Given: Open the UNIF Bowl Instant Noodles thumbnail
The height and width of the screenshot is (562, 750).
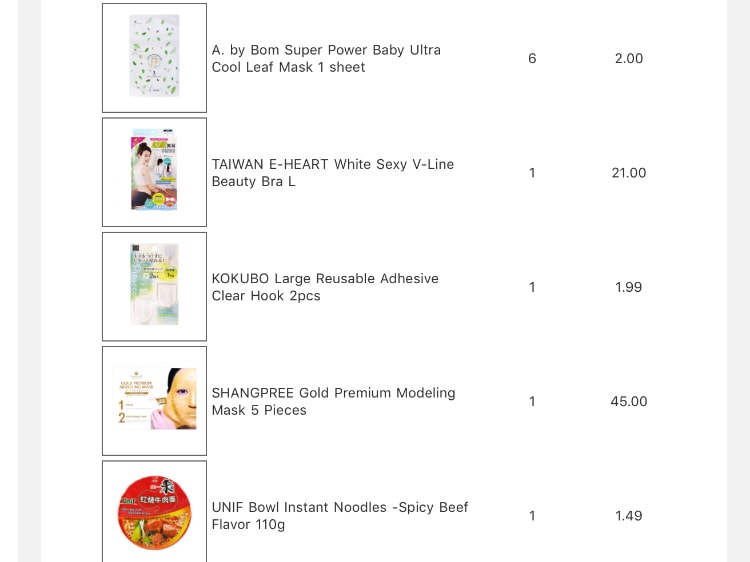Looking at the screenshot, I should pos(154,512).
